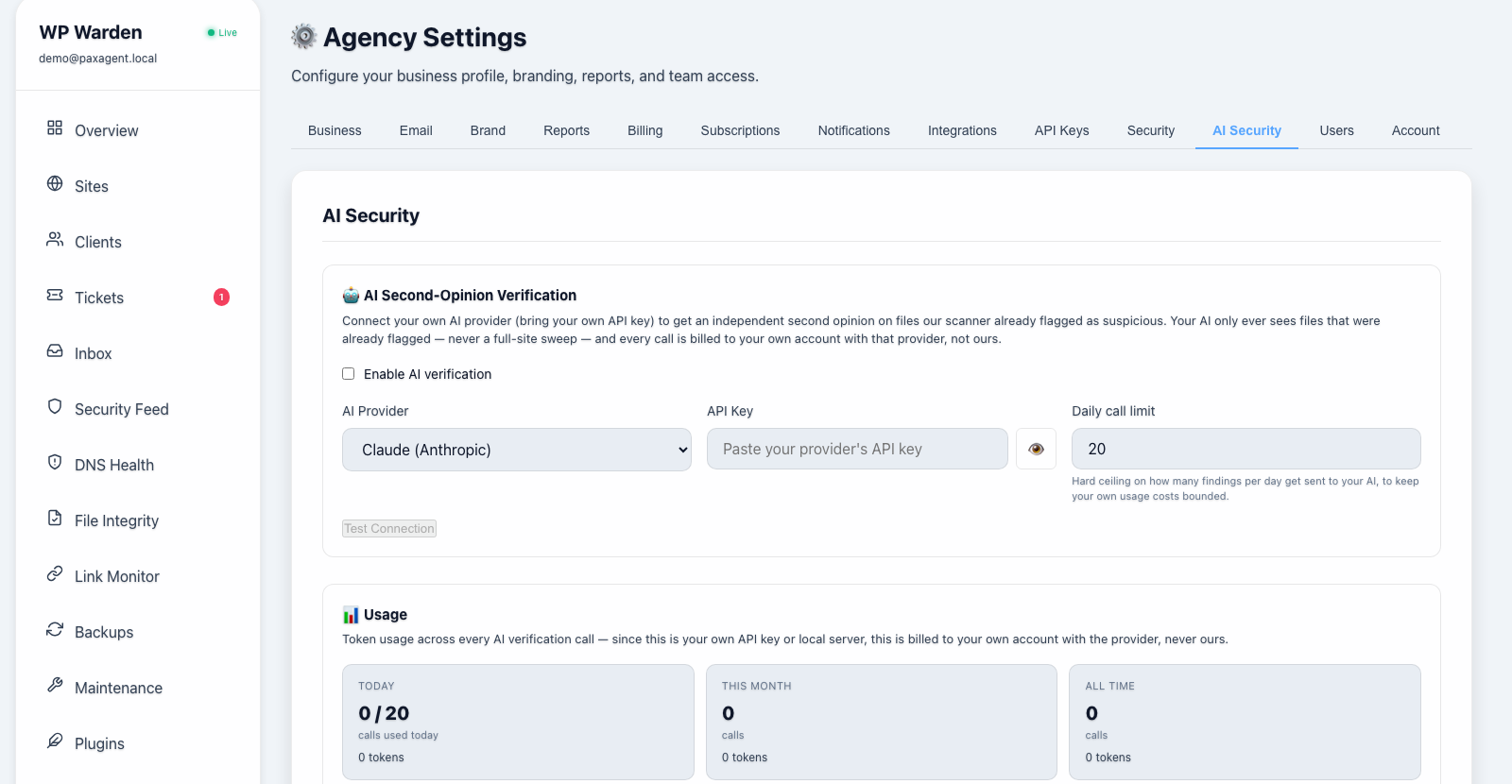Image resolution: width=1512 pixels, height=784 pixels.
Task: Click the Link Monitor chain icon
Action: tap(55, 573)
